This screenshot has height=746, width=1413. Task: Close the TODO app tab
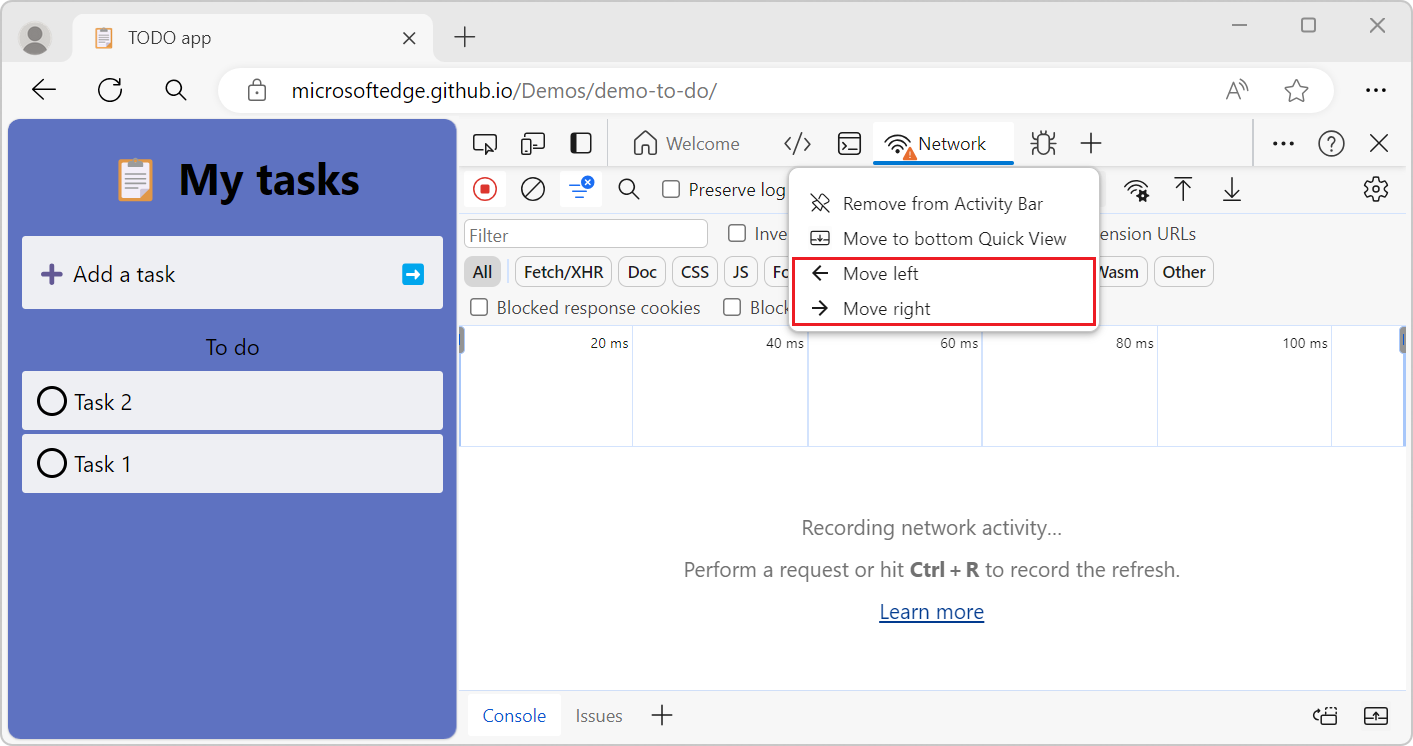pos(409,38)
